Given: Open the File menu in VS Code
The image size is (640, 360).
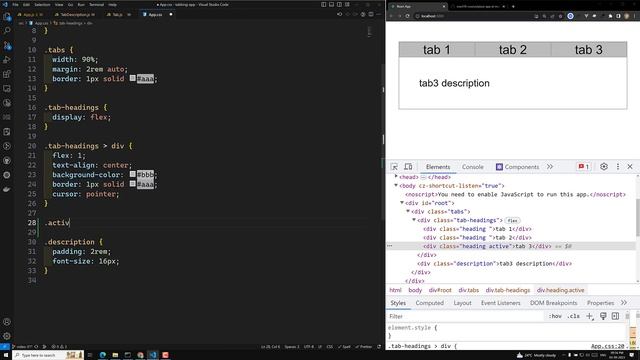Looking at the screenshot, I should pos(15,4).
